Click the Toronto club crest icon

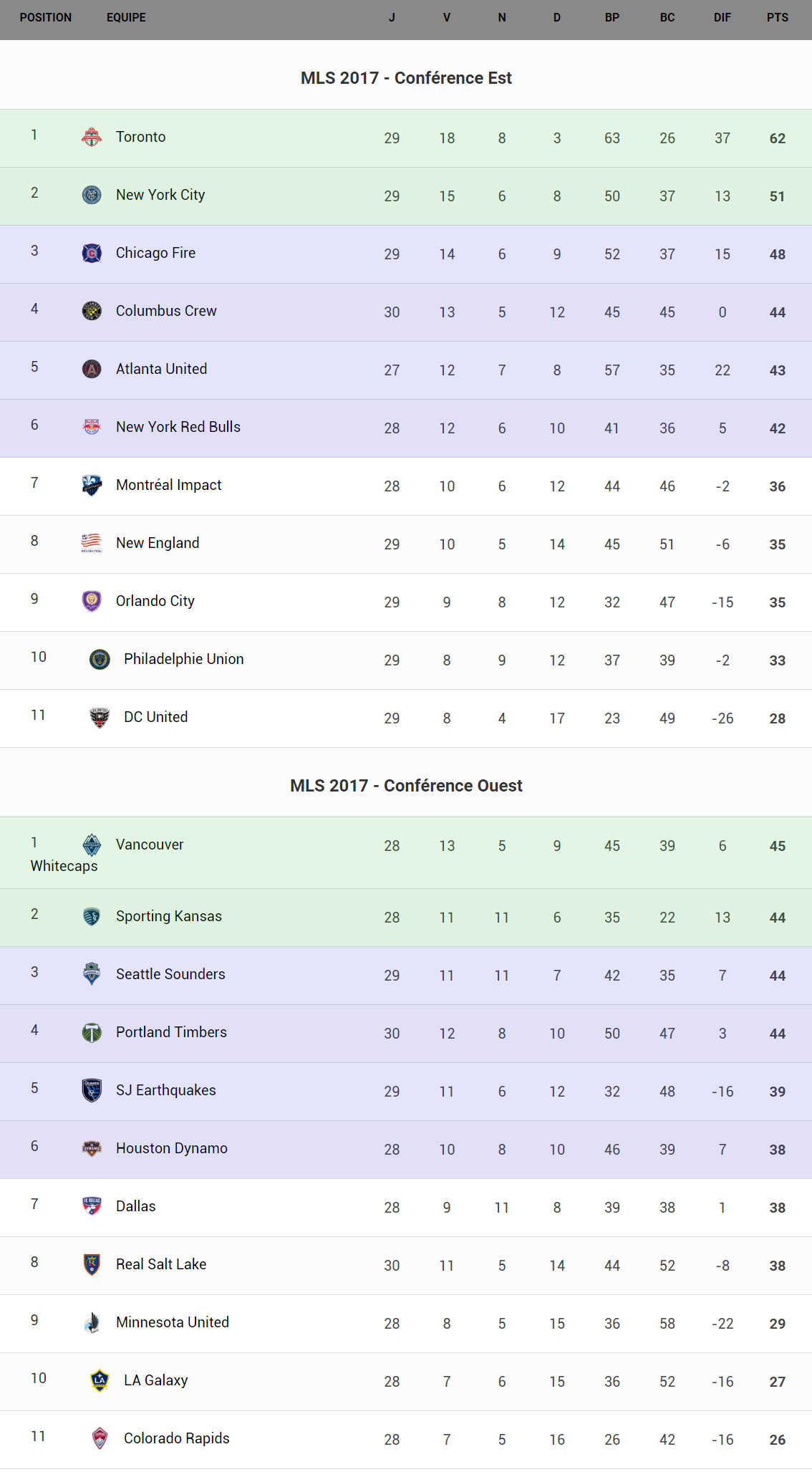tap(92, 137)
